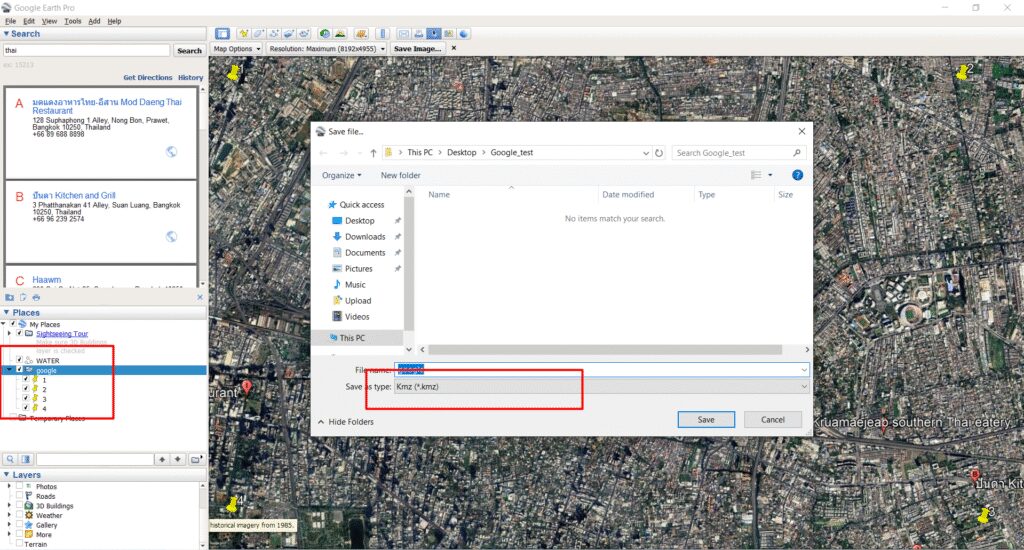Open the Add menu
The image size is (1024, 550).
tap(94, 21)
